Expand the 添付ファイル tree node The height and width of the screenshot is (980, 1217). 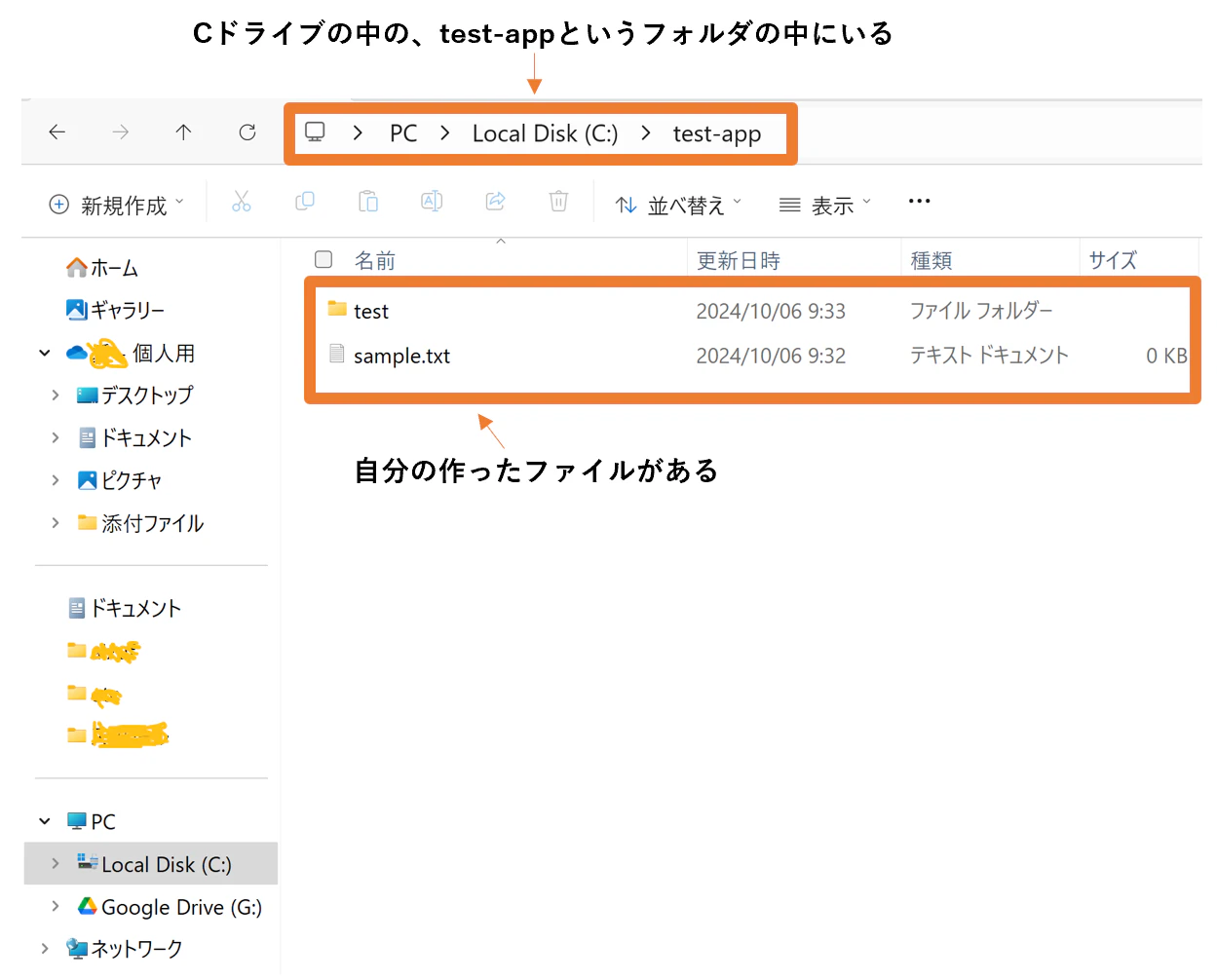[x=56, y=523]
